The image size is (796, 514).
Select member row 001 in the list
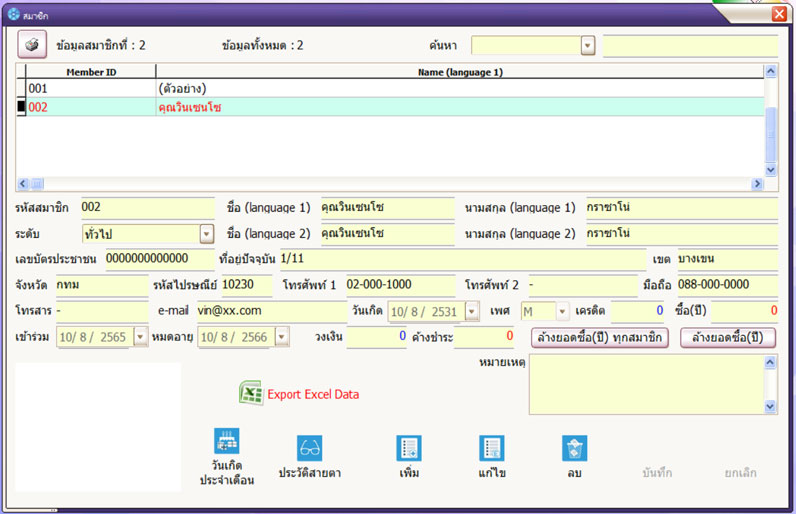pos(90,89)
